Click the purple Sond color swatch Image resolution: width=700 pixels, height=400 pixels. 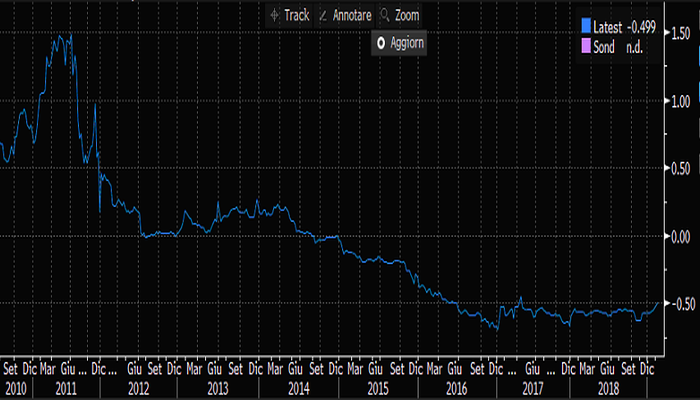587,46
